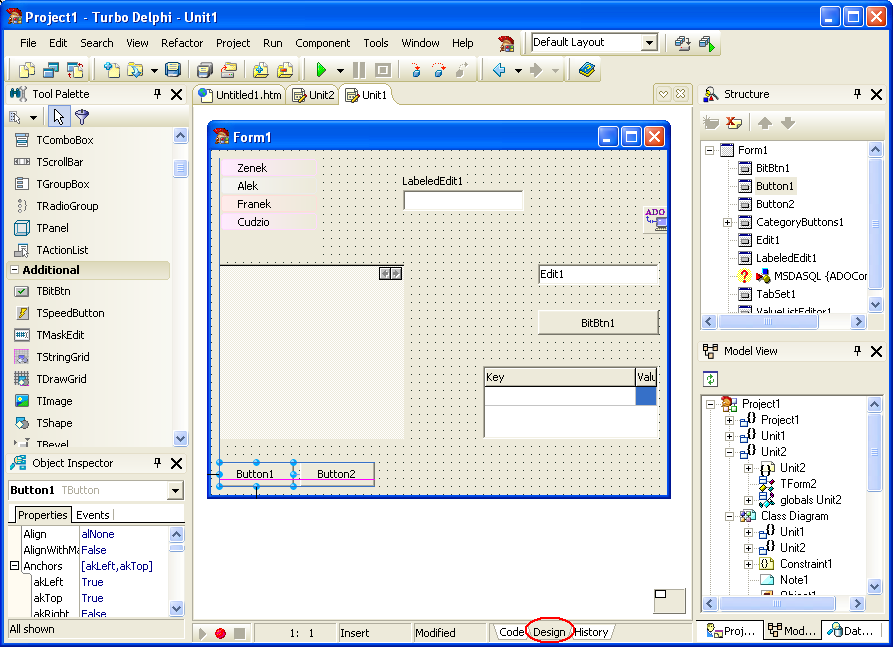Click the green Run toolbar icon
This screenshot has width=893, height=647.
point(321,70)
